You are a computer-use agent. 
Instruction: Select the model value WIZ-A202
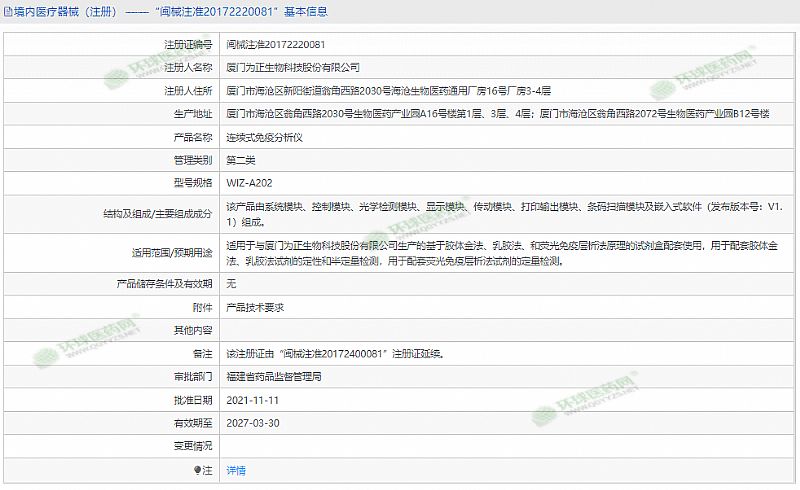point(248,183)
